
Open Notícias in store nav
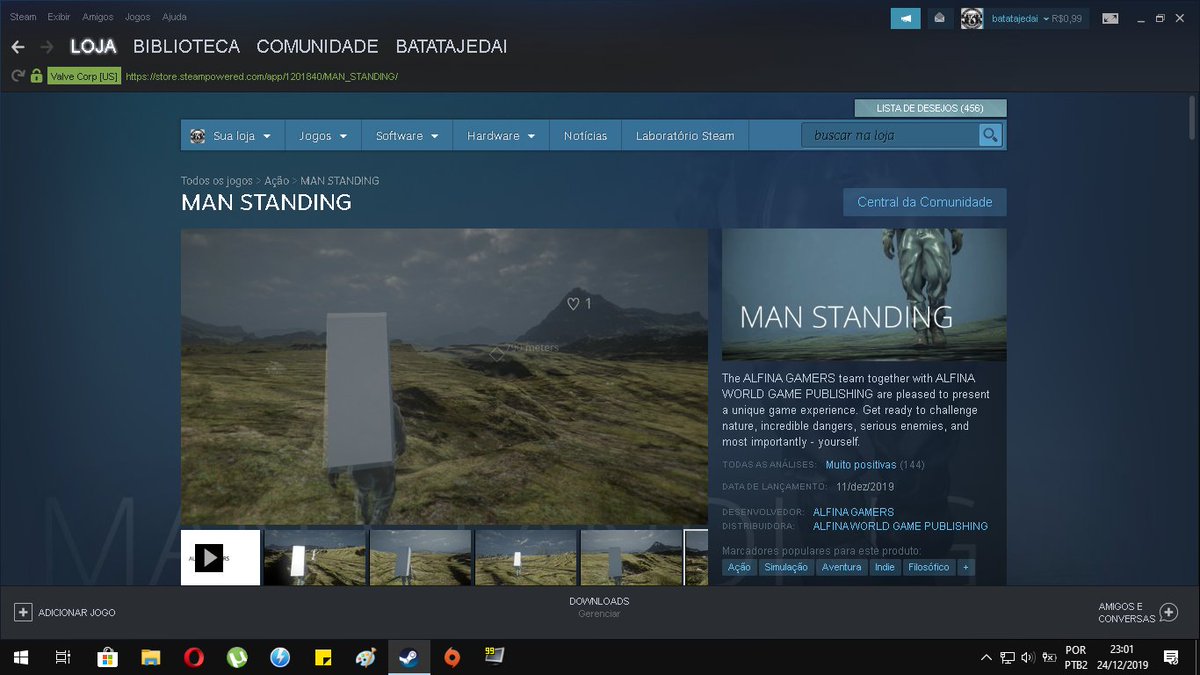[585, 136]
